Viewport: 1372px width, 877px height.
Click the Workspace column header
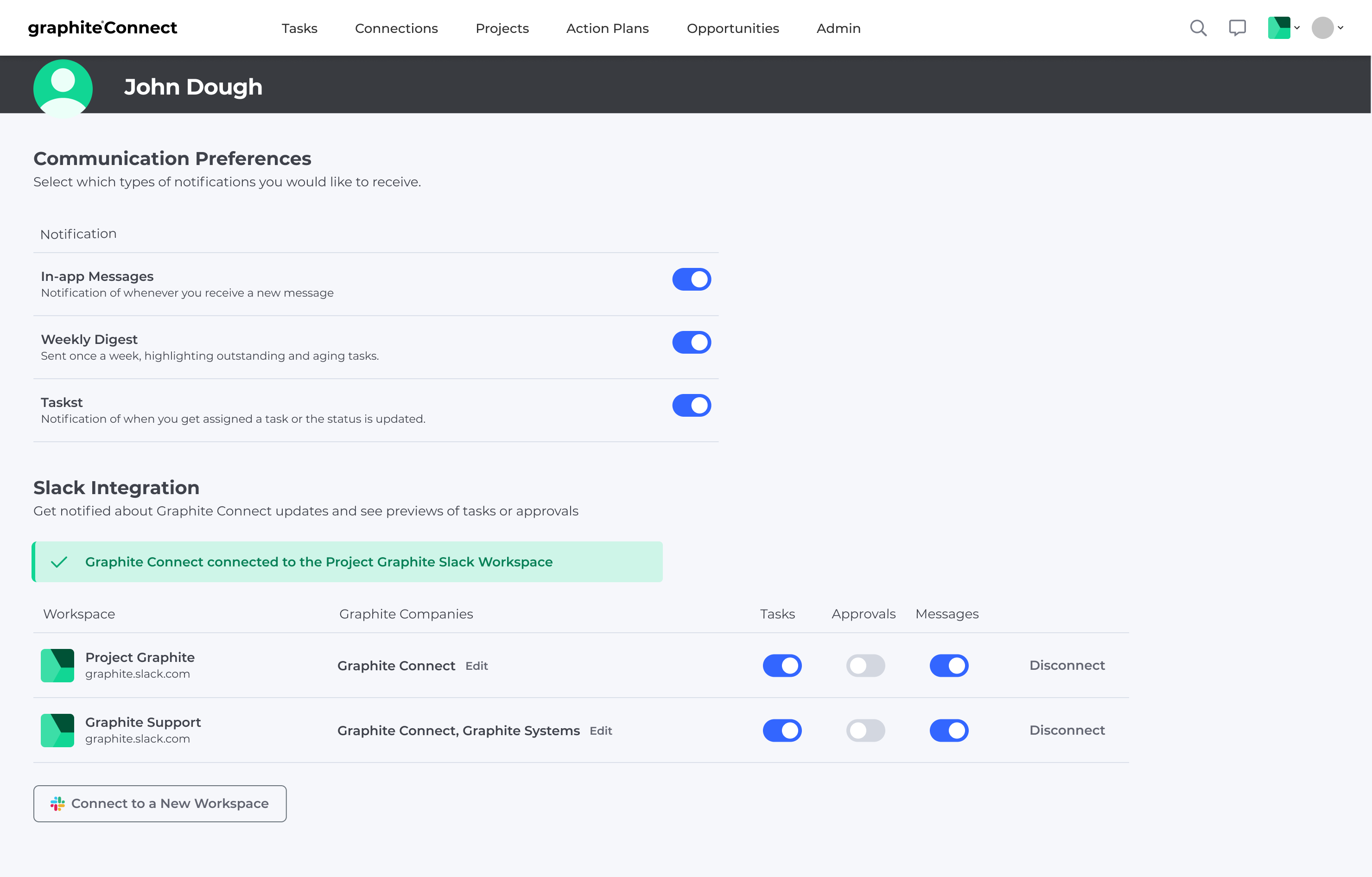pos(79,614)
